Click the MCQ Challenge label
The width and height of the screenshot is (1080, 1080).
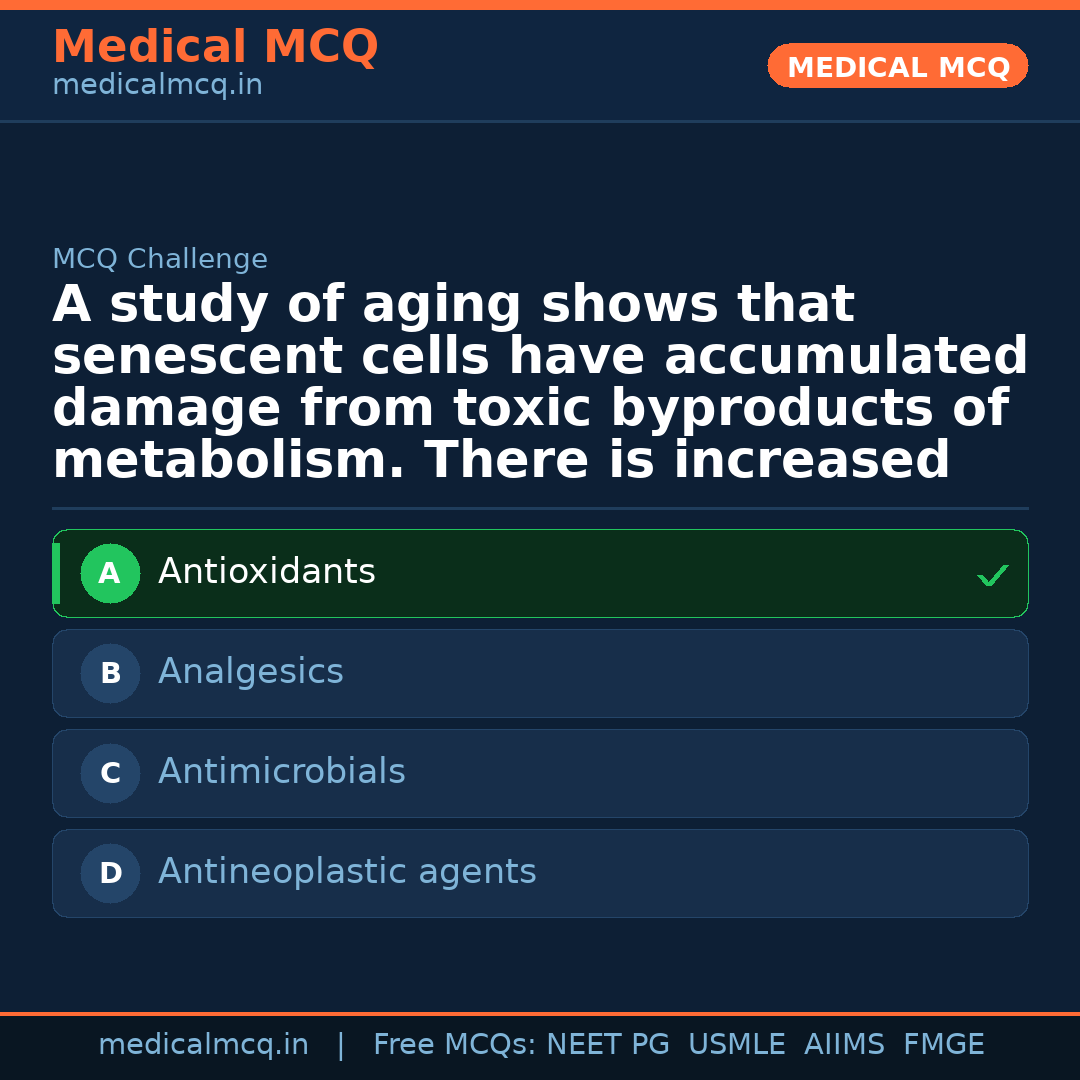tap(160, 260)
